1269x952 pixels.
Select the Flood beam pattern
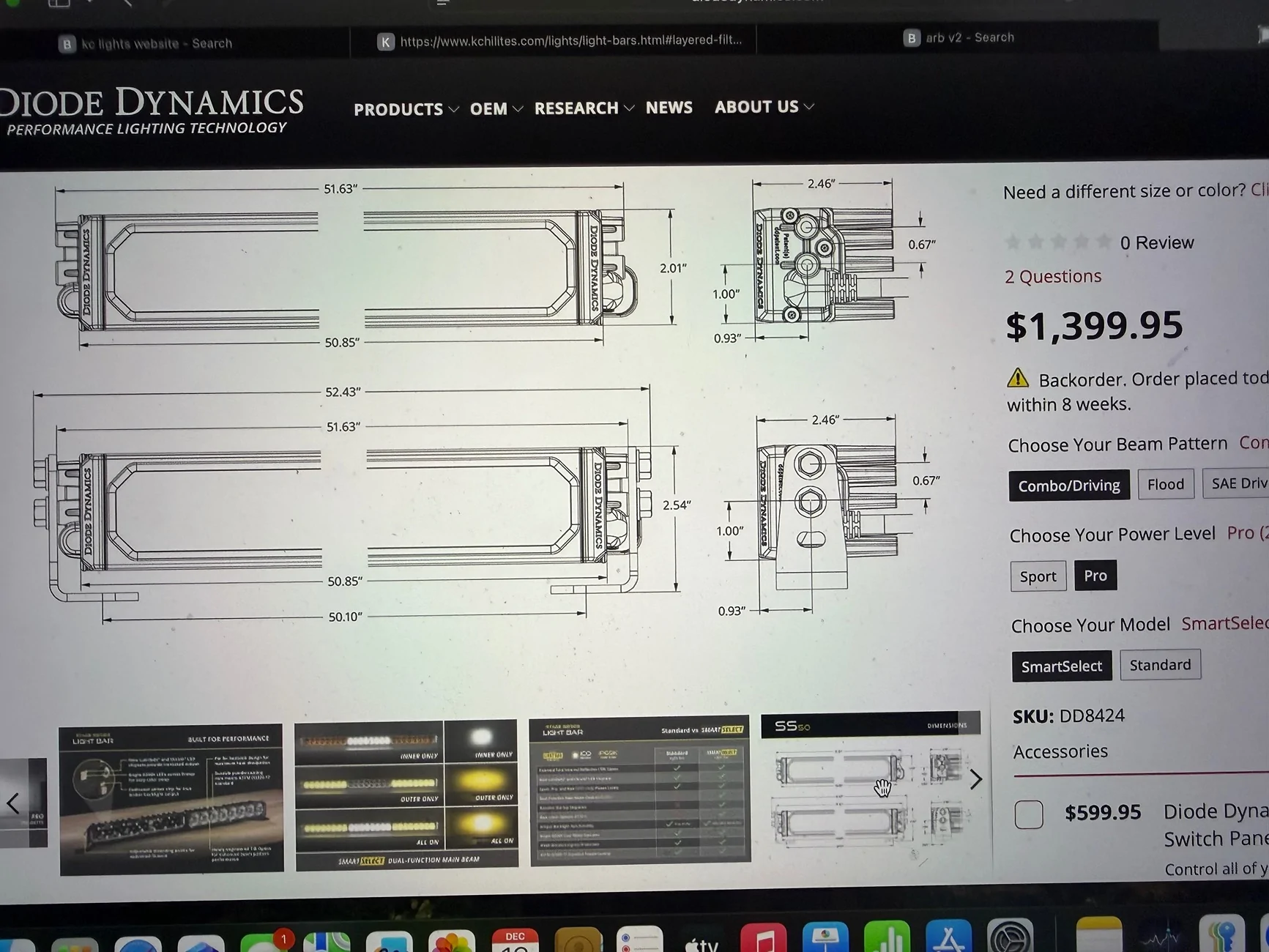point(1166,484)
